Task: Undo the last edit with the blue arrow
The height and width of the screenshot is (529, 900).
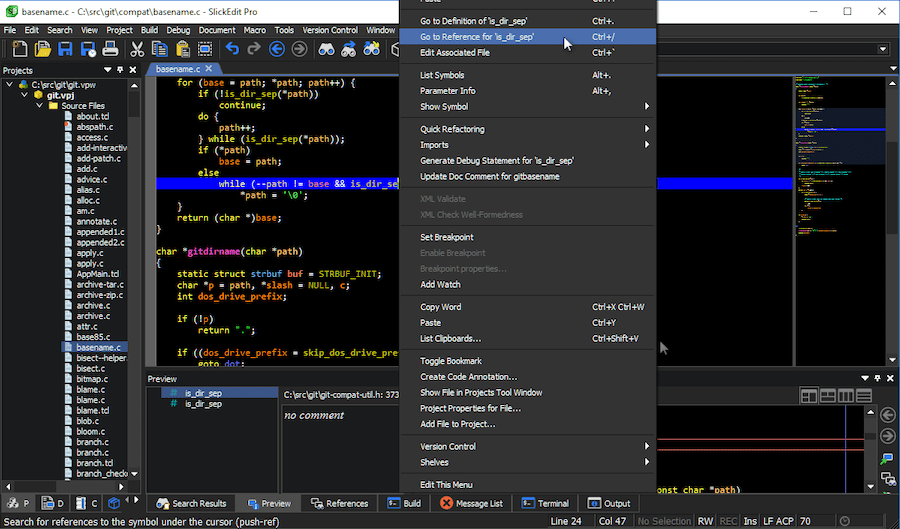Action: click(232, 49)
